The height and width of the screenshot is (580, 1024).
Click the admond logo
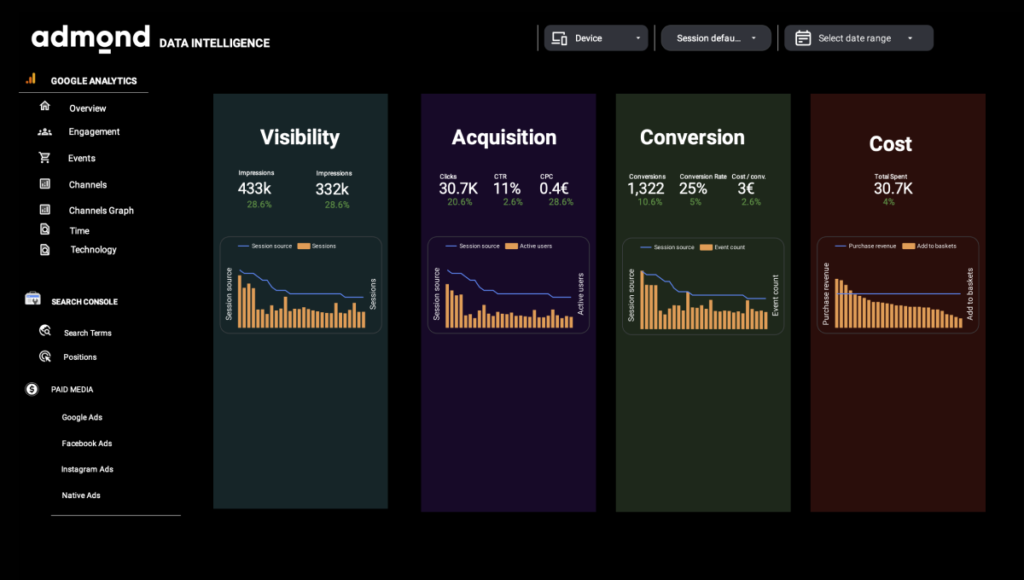pyautogui.click(x=90, y=39)
